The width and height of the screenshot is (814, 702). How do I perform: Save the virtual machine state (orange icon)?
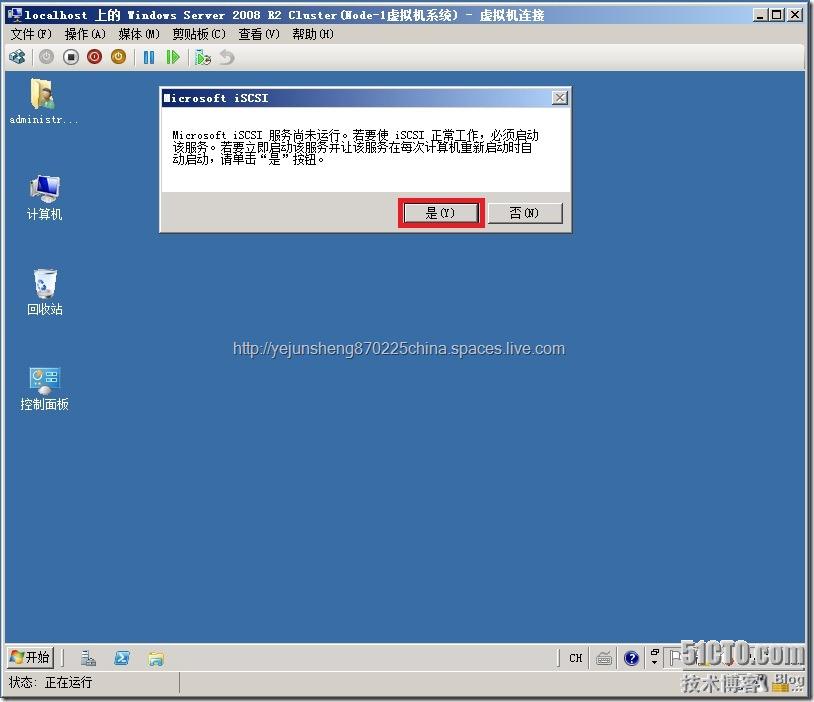pos(118,57)
